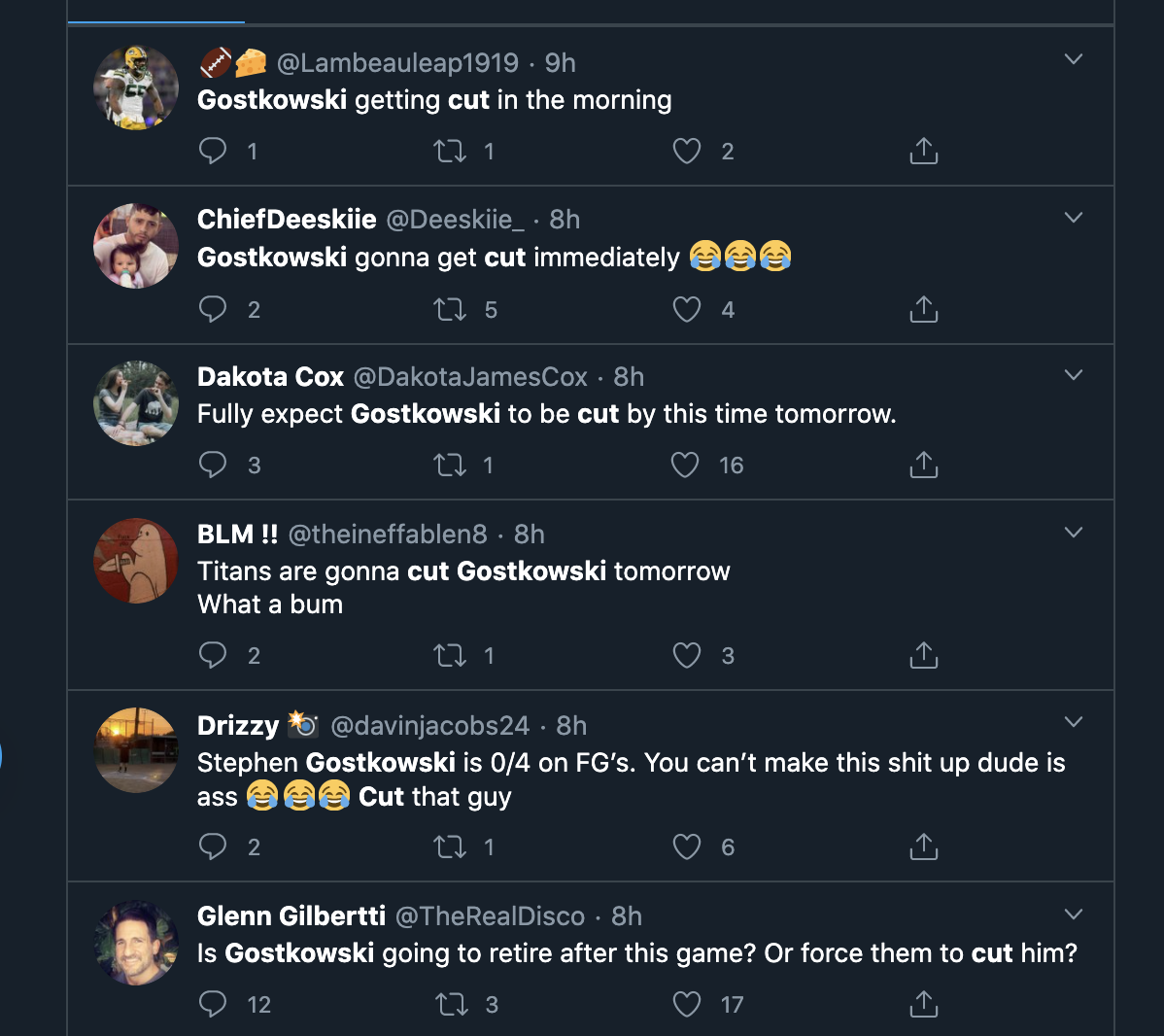The height and width of the screenshot is (1036, 1164).
Task: Share Drizzy's tweet
Action: (923, 847)
